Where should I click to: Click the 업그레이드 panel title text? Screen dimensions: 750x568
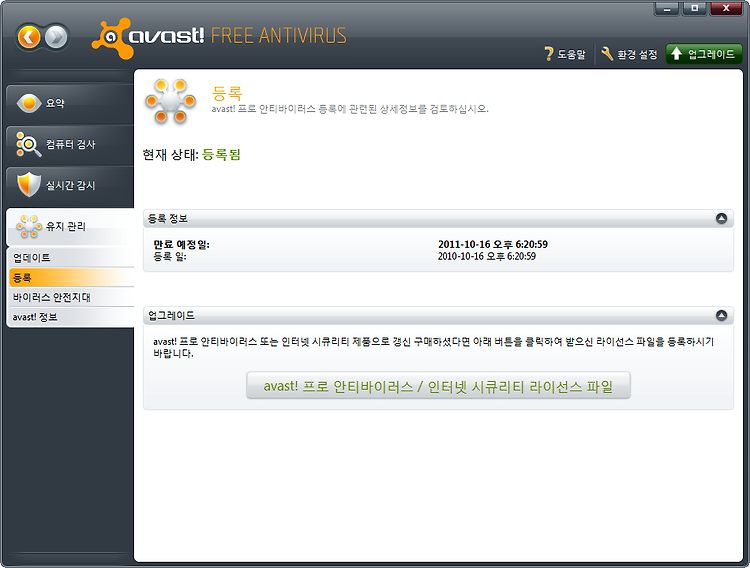(171, 315)
